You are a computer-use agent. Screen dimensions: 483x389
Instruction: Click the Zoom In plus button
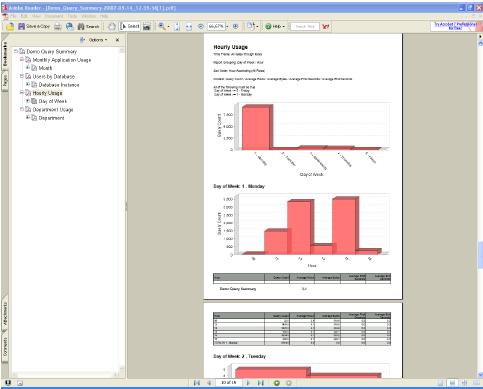[236, 26]
